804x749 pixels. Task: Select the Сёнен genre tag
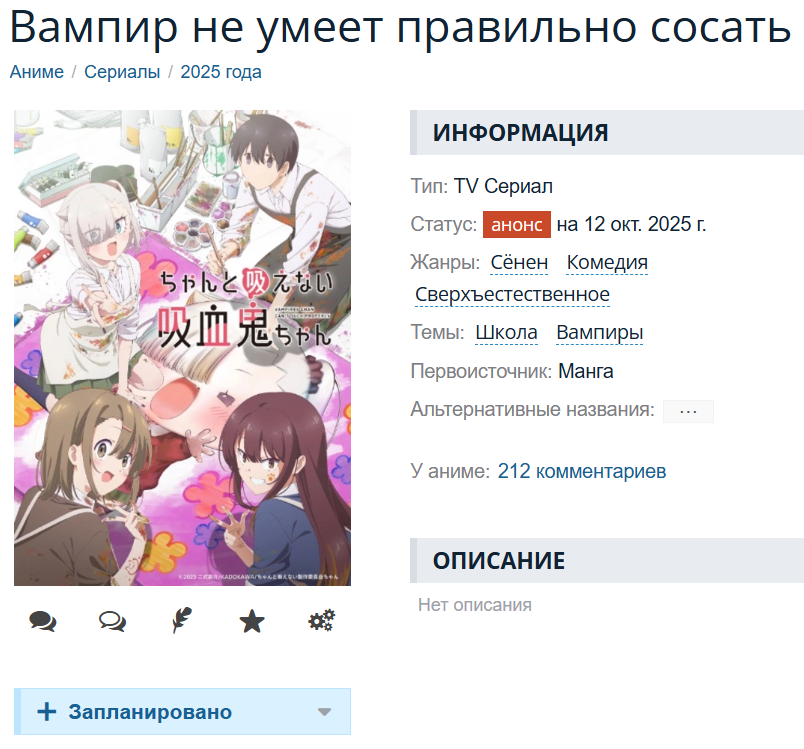pyautogui.click(x=519, y=262)
